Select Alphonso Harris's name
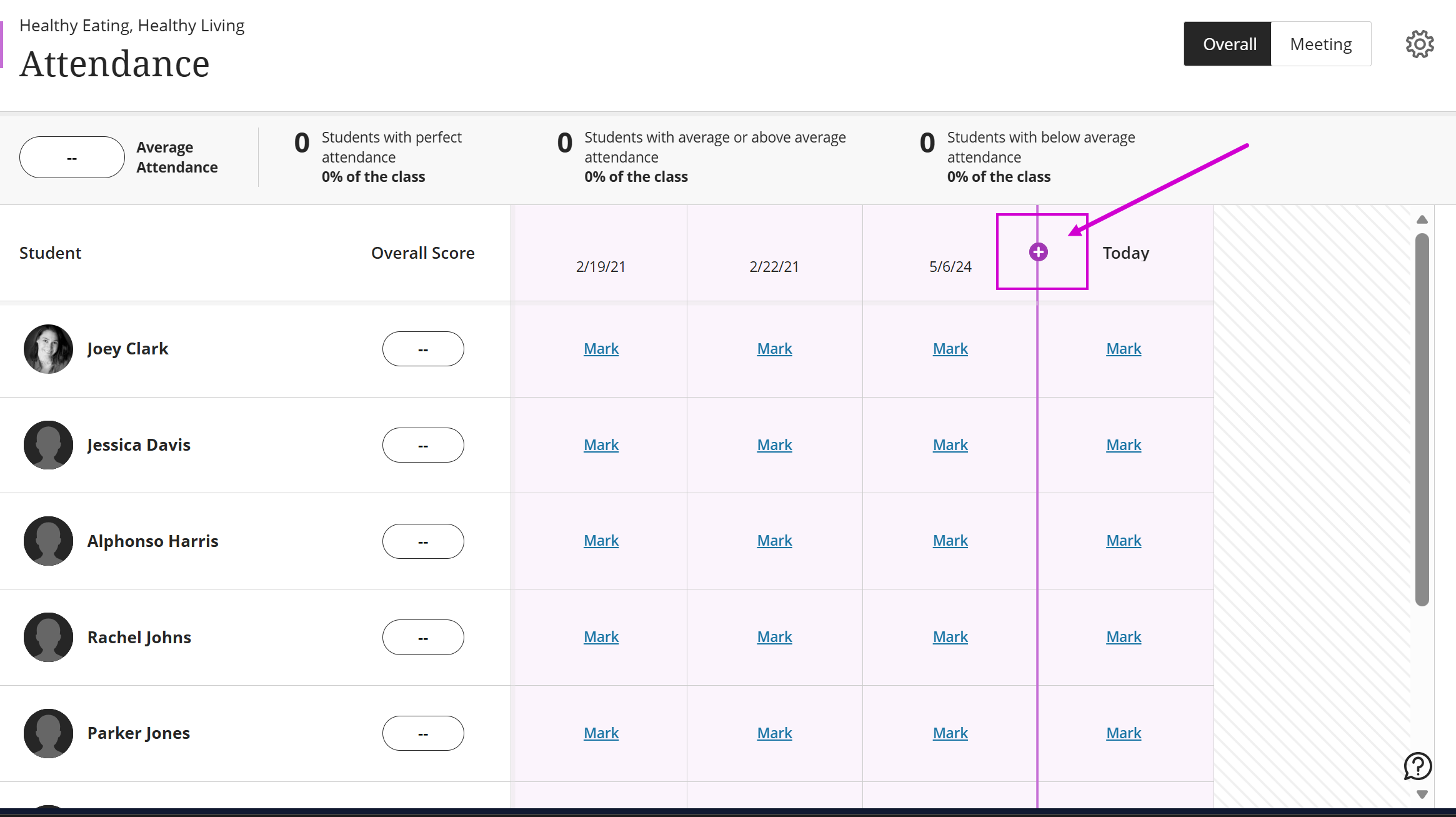 pos(153,541)
